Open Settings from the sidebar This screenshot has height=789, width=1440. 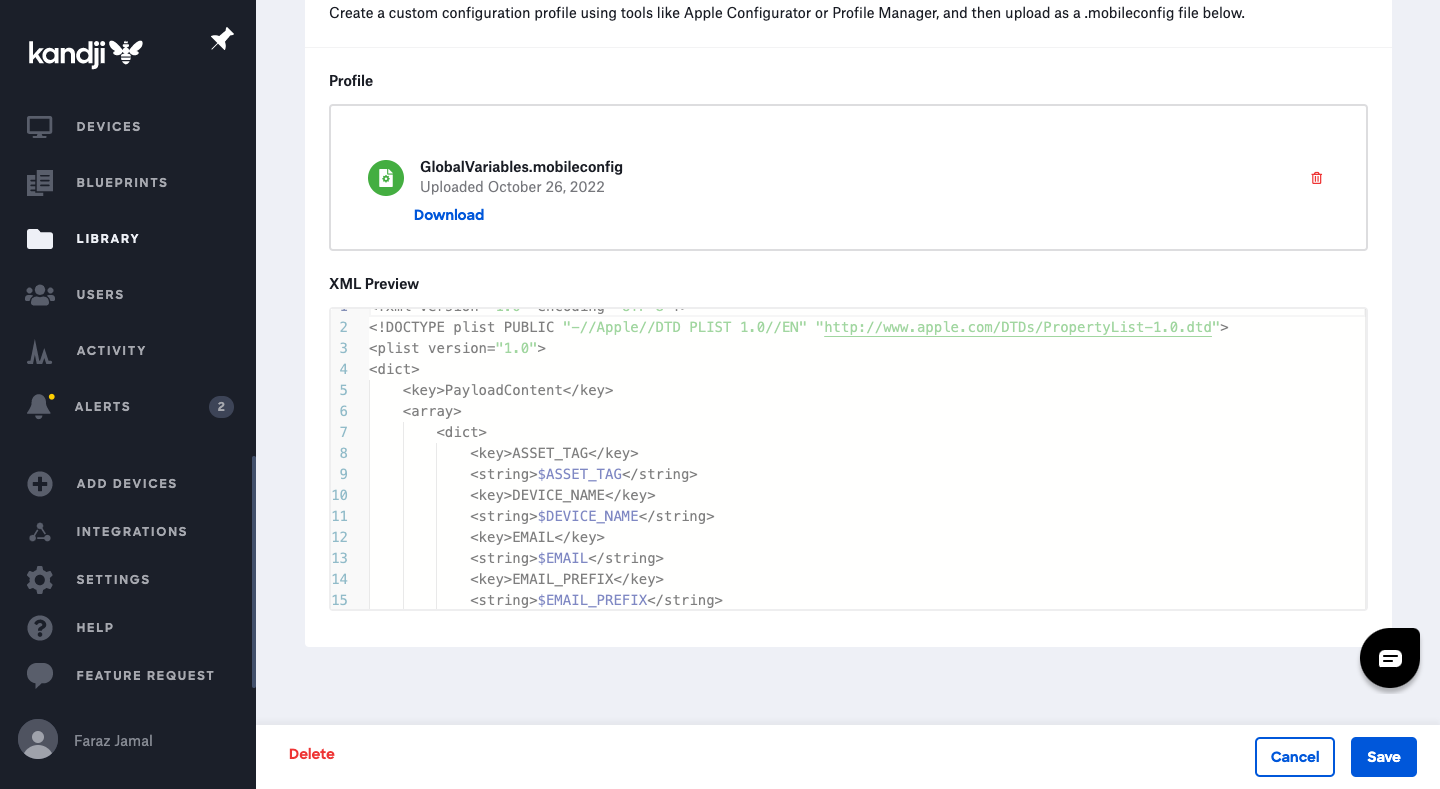coord(112,580)
